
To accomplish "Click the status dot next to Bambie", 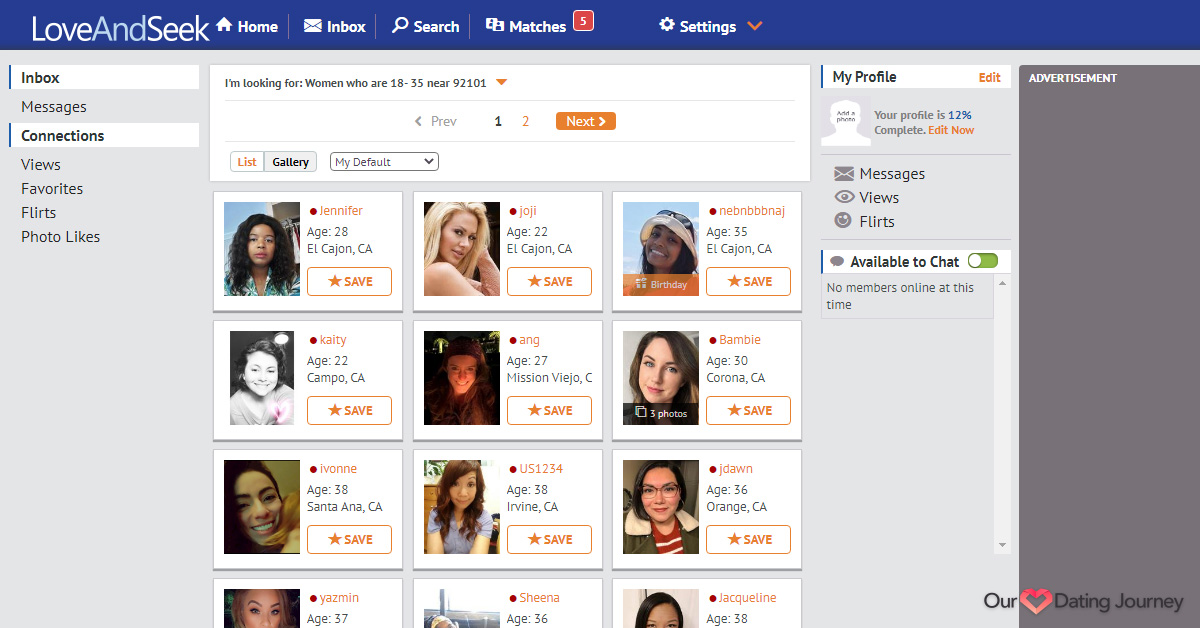I will pyautogui.click(x=712, y=341).
